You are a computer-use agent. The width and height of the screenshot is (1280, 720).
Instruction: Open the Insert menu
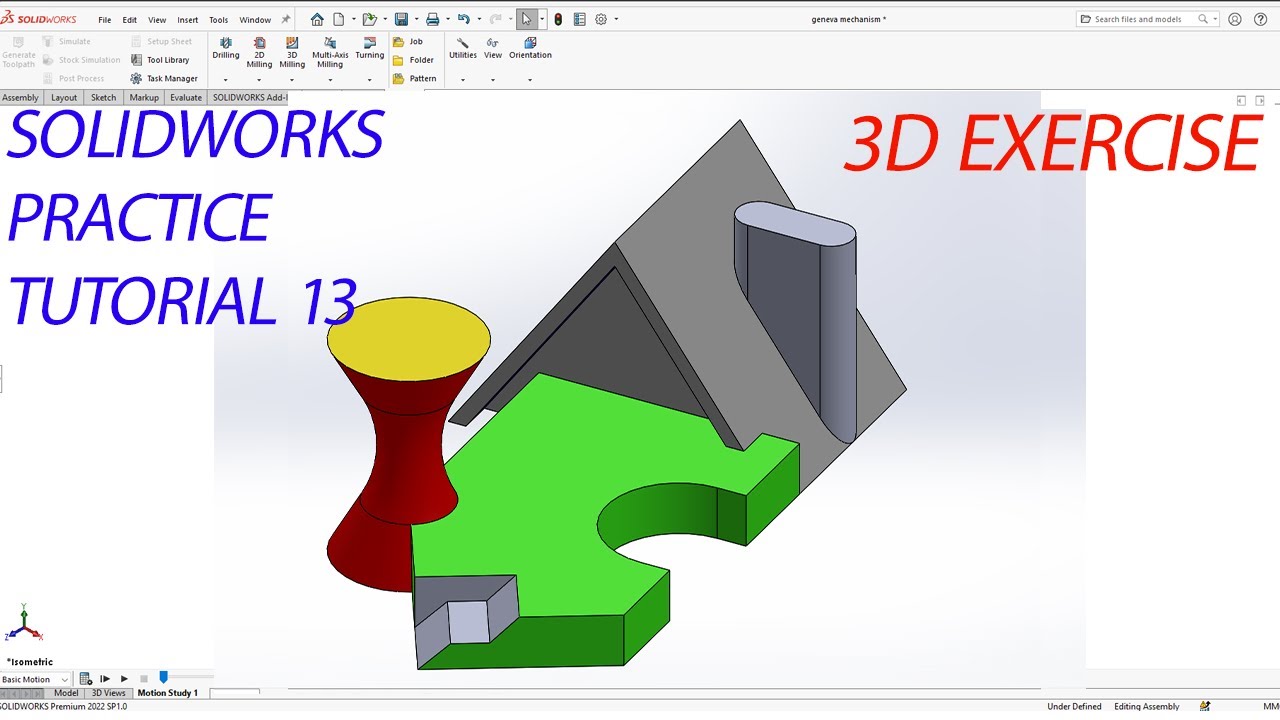pyautogui.click(x=188, y=20)
